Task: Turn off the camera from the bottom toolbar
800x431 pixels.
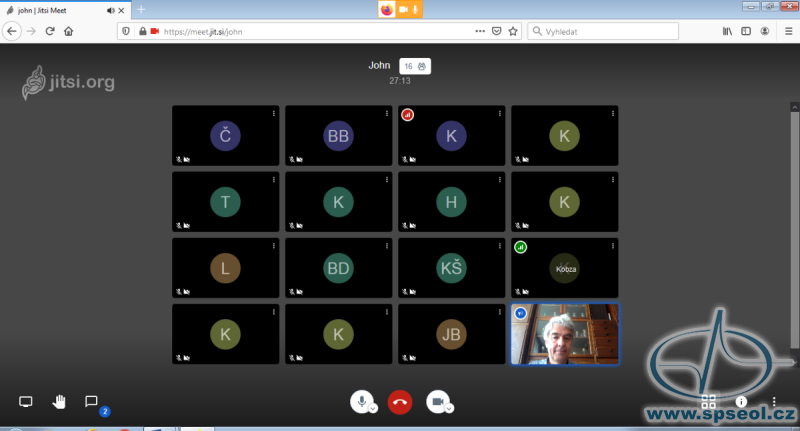Action: (x=438, y=401)
